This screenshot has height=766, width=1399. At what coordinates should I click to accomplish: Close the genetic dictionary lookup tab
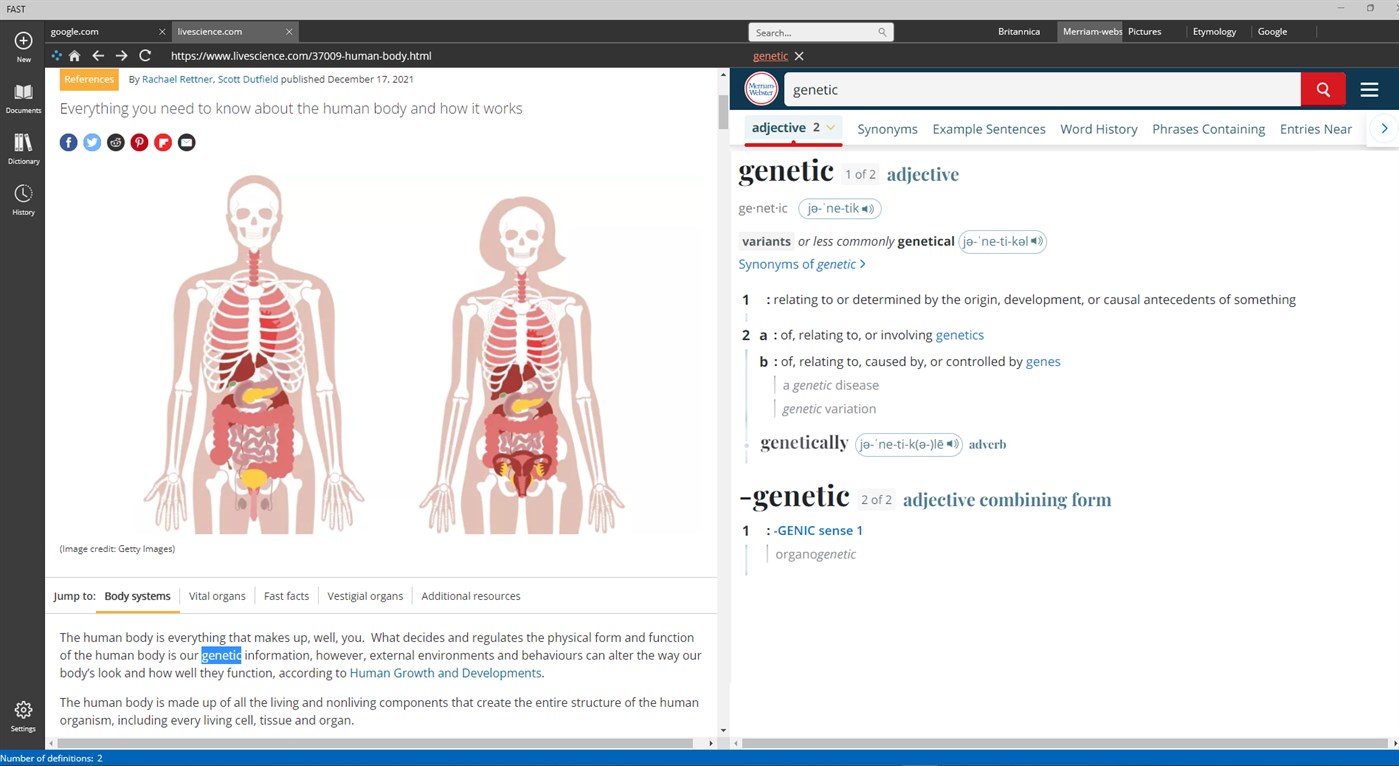(799, 56)
